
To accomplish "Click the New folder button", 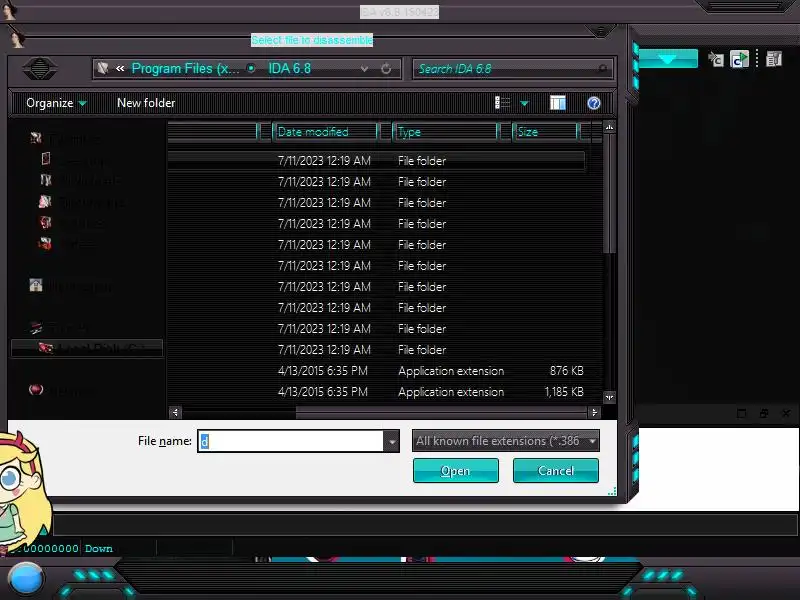I will (146, 103).
